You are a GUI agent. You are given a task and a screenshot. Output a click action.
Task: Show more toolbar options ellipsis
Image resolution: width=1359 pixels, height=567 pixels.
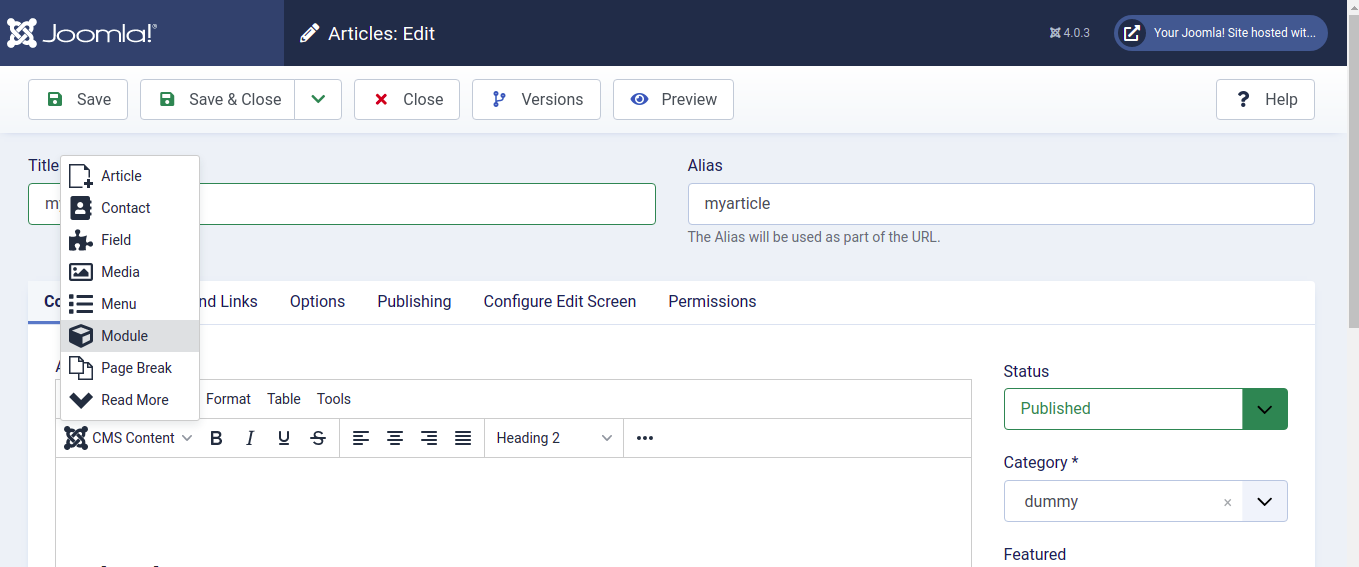pyautogui.click(x=645, y=438)
